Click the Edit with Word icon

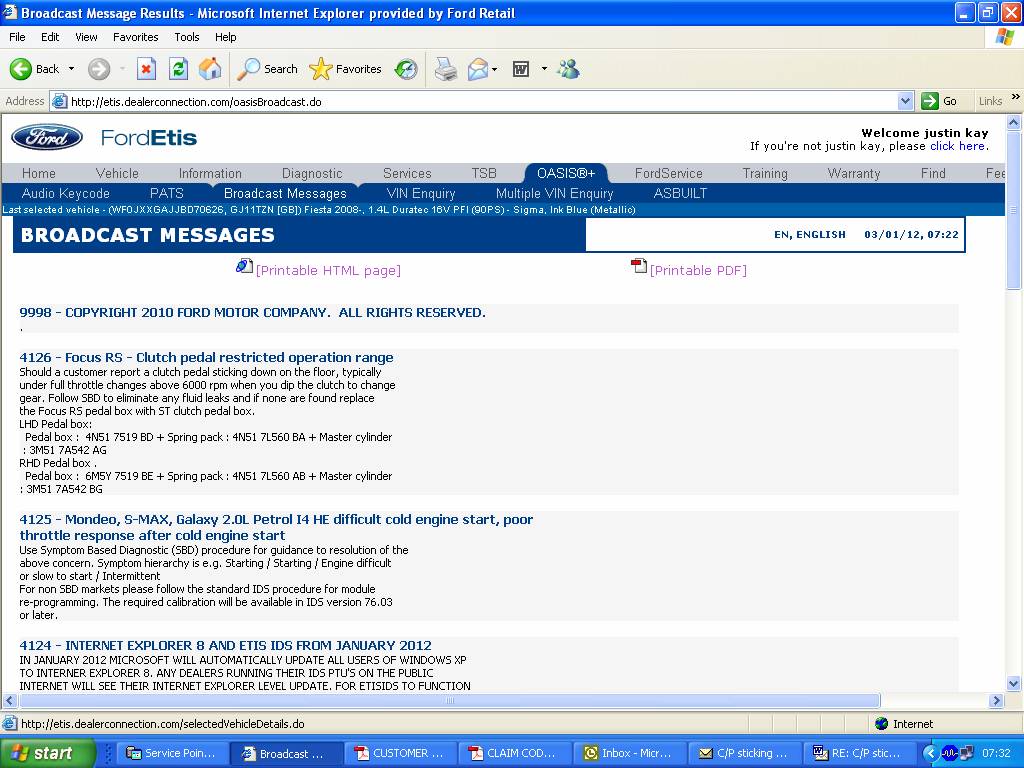tap(520, 69)
